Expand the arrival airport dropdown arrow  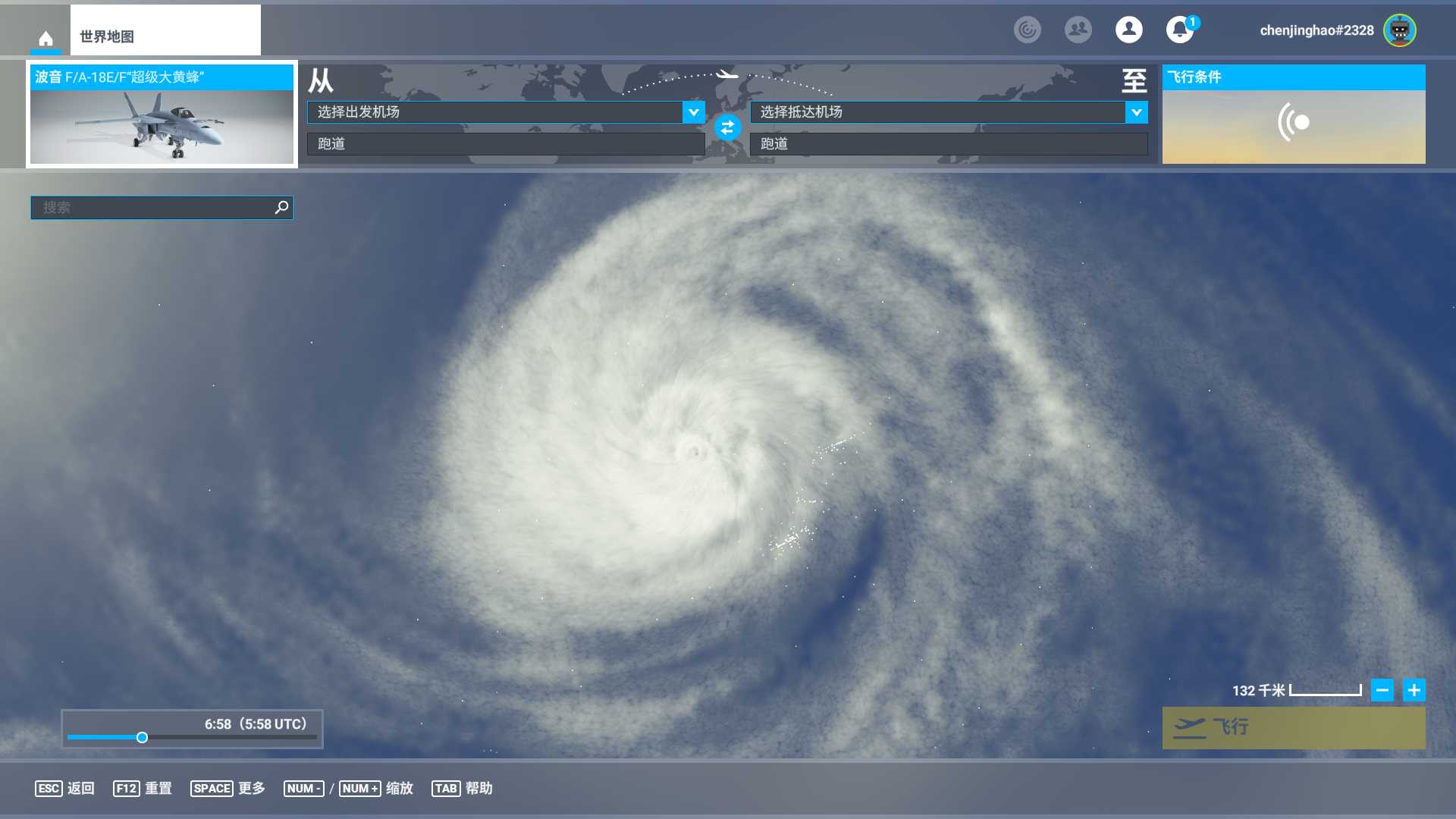coord(1137,112)
